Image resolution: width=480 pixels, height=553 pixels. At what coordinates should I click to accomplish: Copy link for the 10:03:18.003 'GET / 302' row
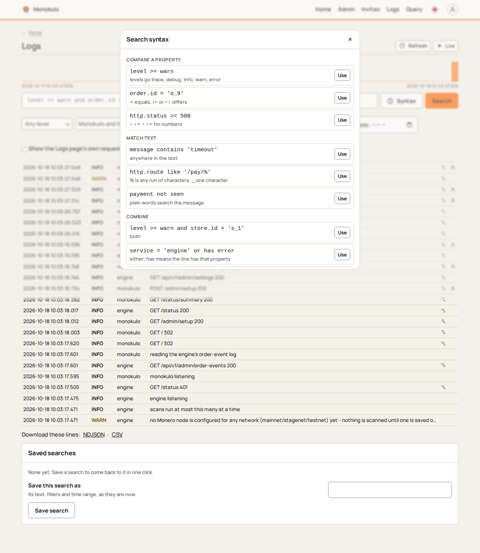coord(443,333)
